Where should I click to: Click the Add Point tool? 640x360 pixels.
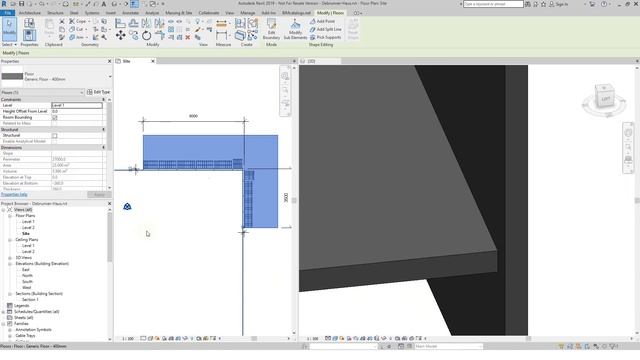322,21
